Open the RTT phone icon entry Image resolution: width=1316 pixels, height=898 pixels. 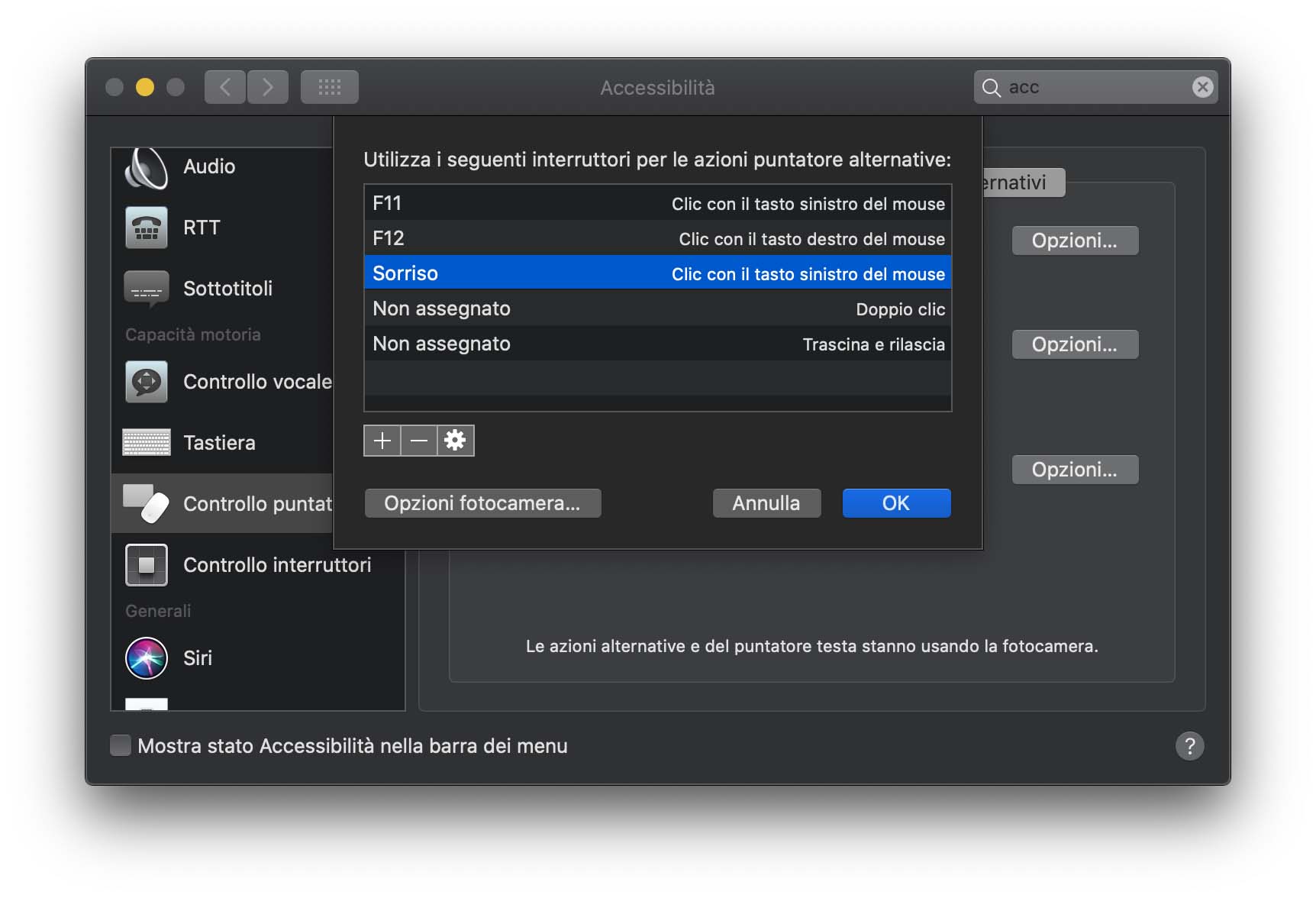pyautogui.click(x=147, y=228)
